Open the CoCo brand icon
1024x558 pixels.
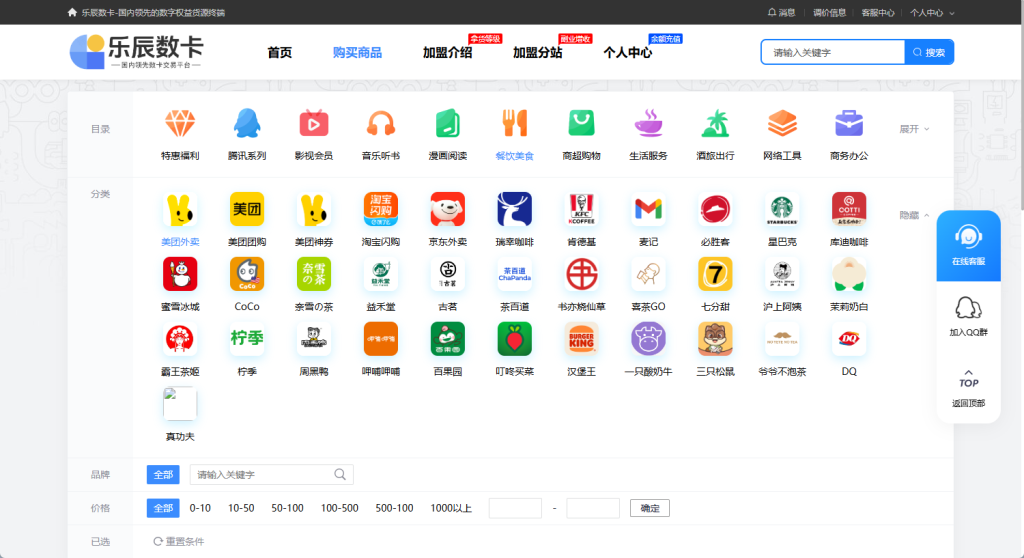coord(247,274)
